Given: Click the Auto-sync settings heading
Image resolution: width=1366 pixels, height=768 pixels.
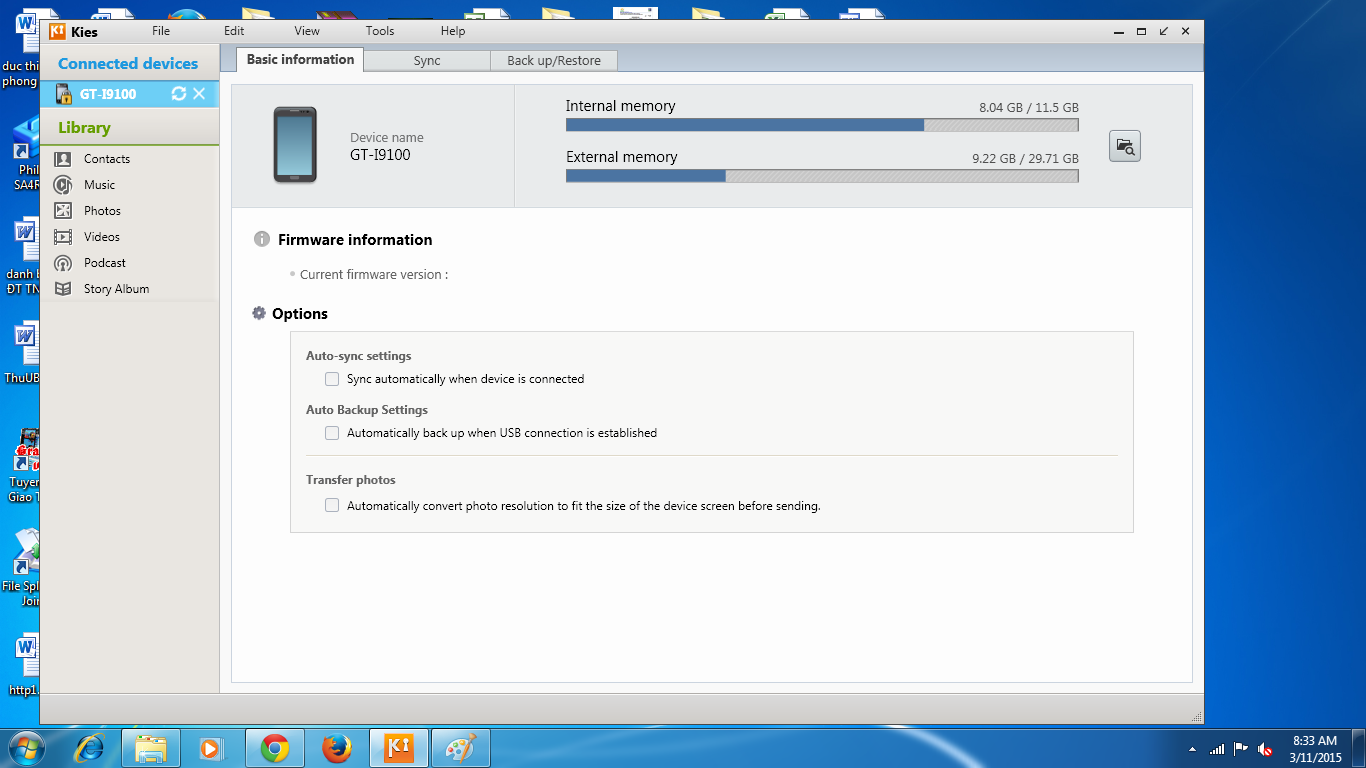Looking at the screenshot, I should point(358,356).
